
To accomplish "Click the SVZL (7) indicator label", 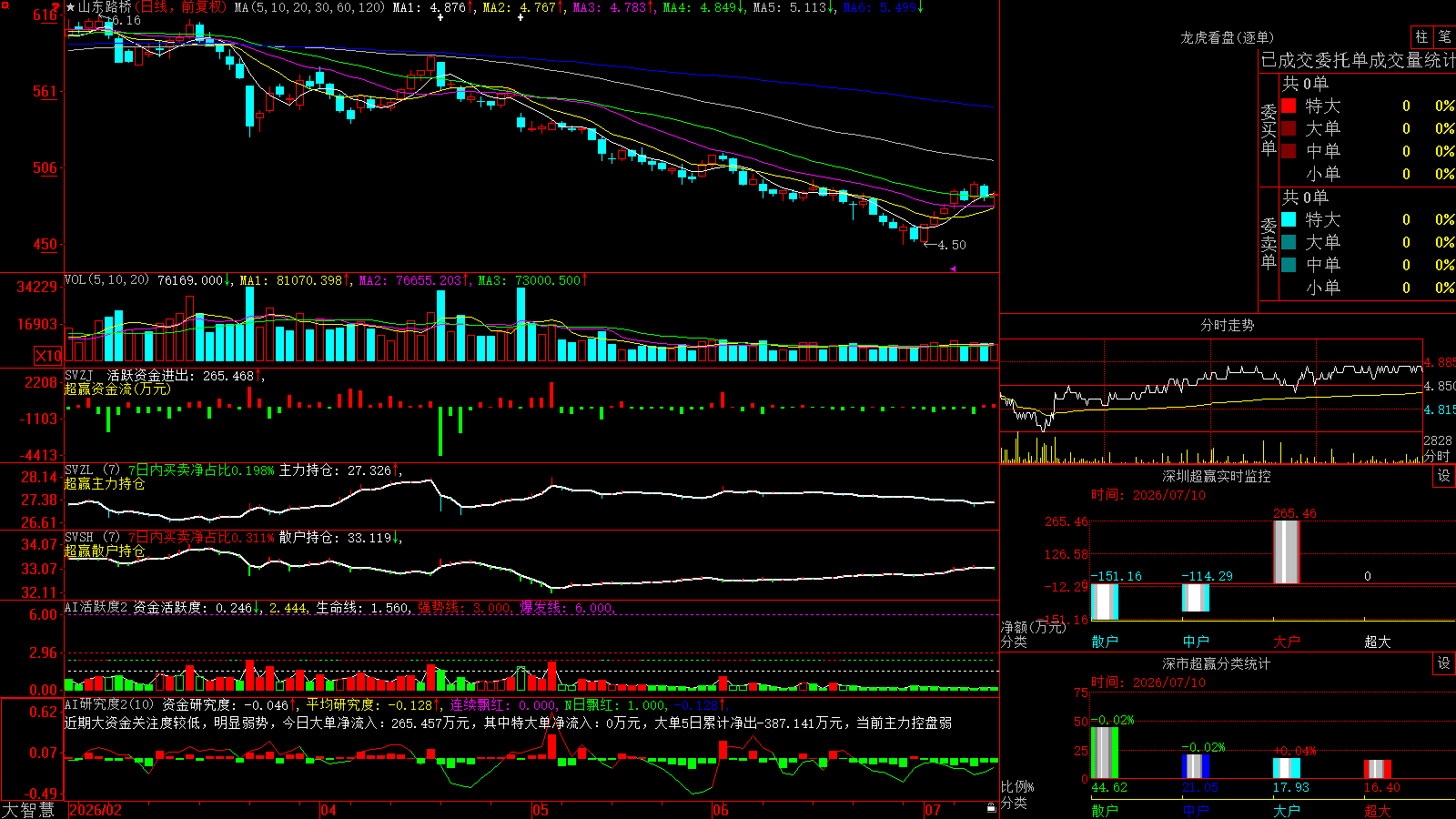I will (x=93, y=470).
